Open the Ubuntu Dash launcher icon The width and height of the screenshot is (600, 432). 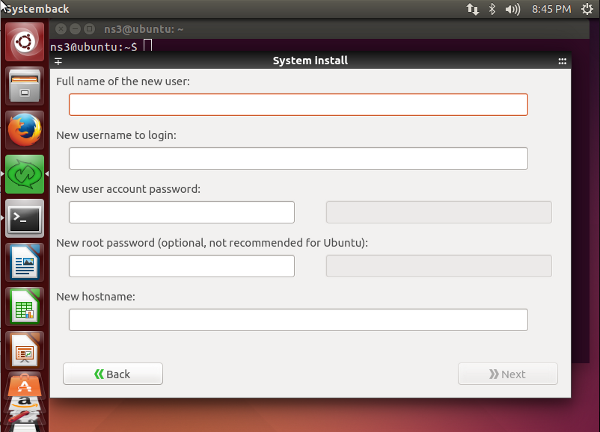(x=24, y=41)
